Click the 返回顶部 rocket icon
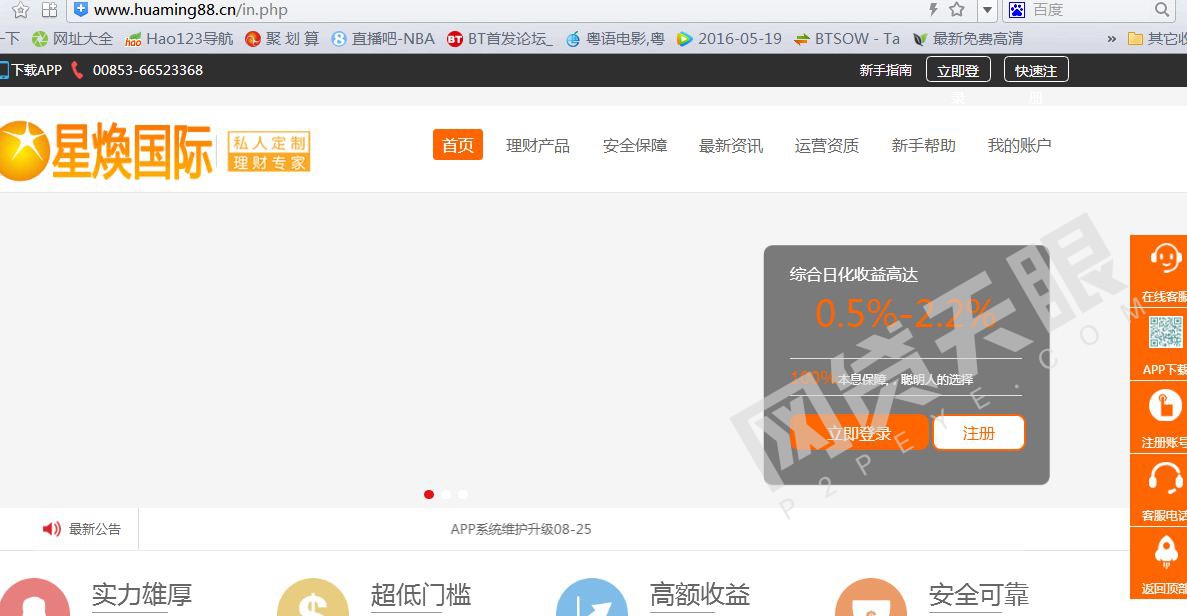The image size is (1187, 616). [x=1165, y=552]
